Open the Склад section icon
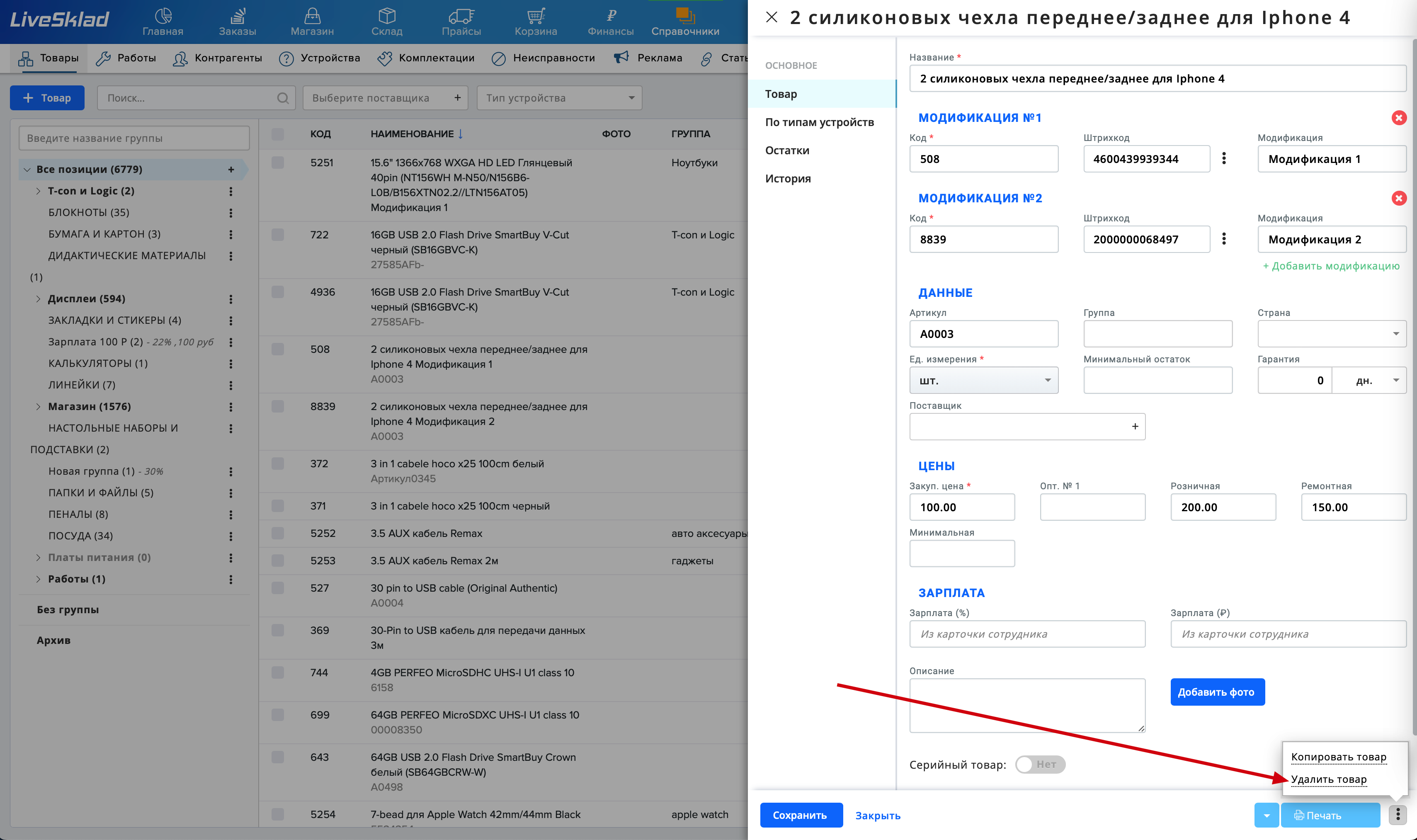This screenshot has height=840, width=1417. point(387,16)
